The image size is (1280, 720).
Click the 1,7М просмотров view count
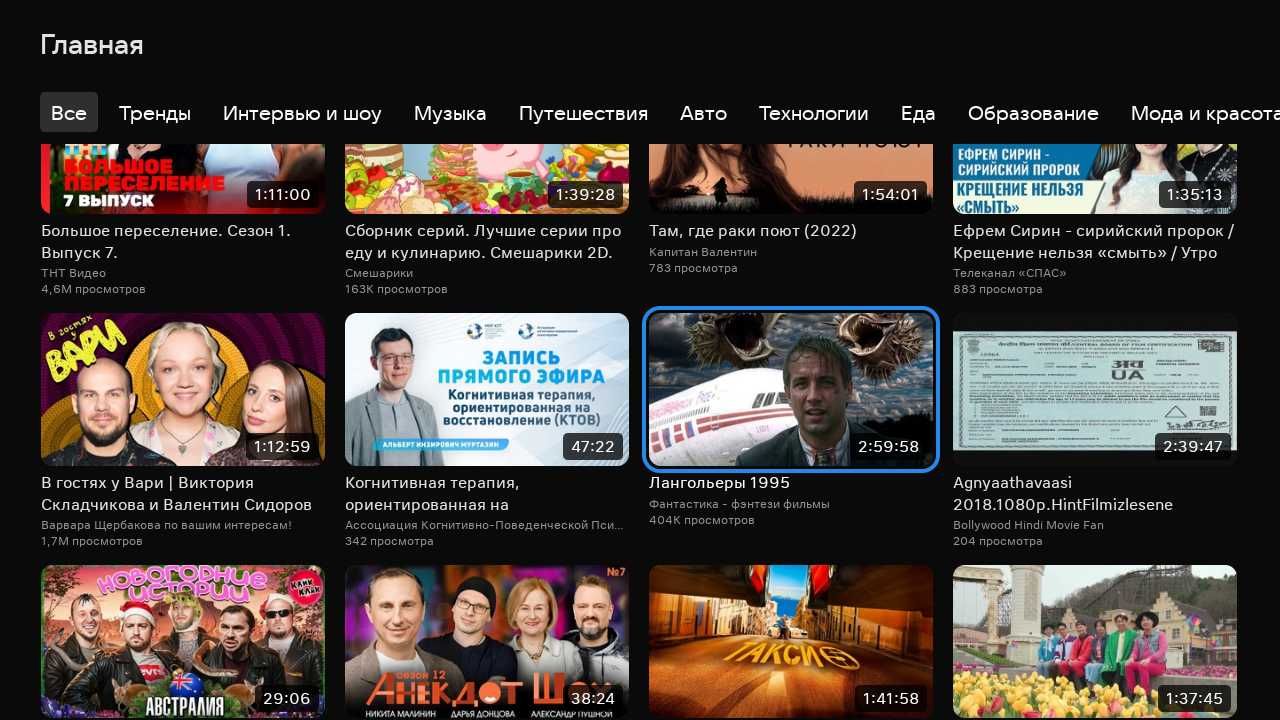[92, 541]
